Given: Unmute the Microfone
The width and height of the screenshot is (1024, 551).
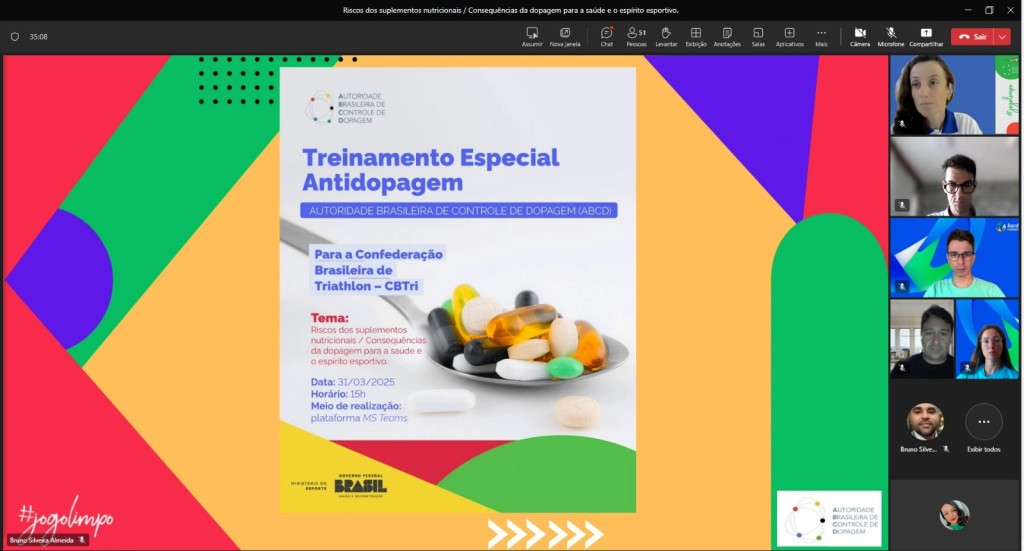Looking at the screenshot, I should tap(890, 36).
